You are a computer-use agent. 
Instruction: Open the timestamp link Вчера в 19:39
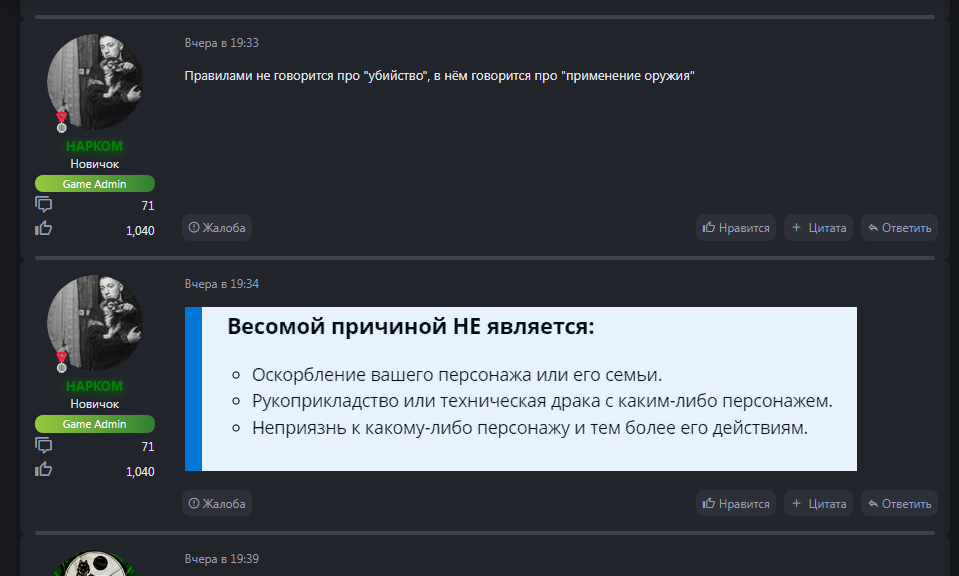[222, 559]
